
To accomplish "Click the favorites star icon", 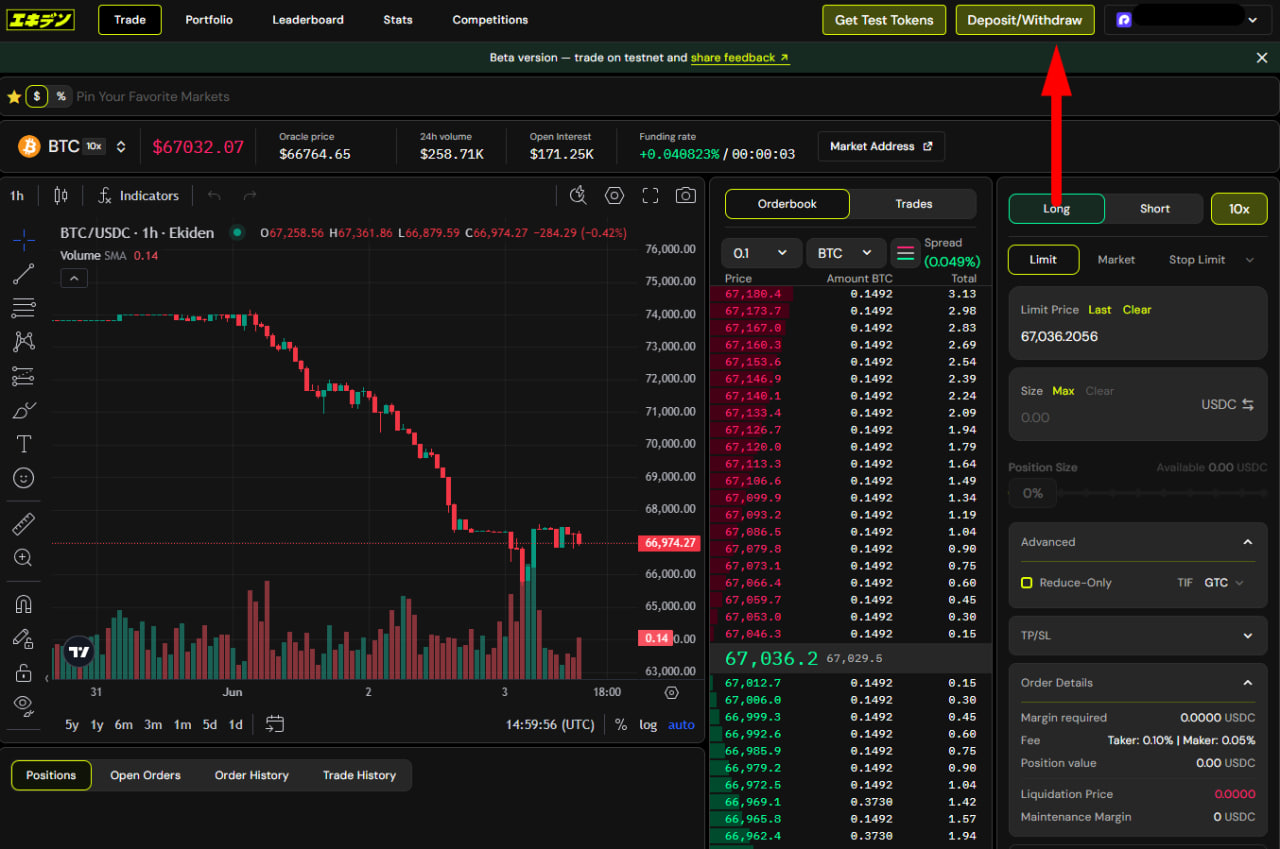I will [14, 97].
